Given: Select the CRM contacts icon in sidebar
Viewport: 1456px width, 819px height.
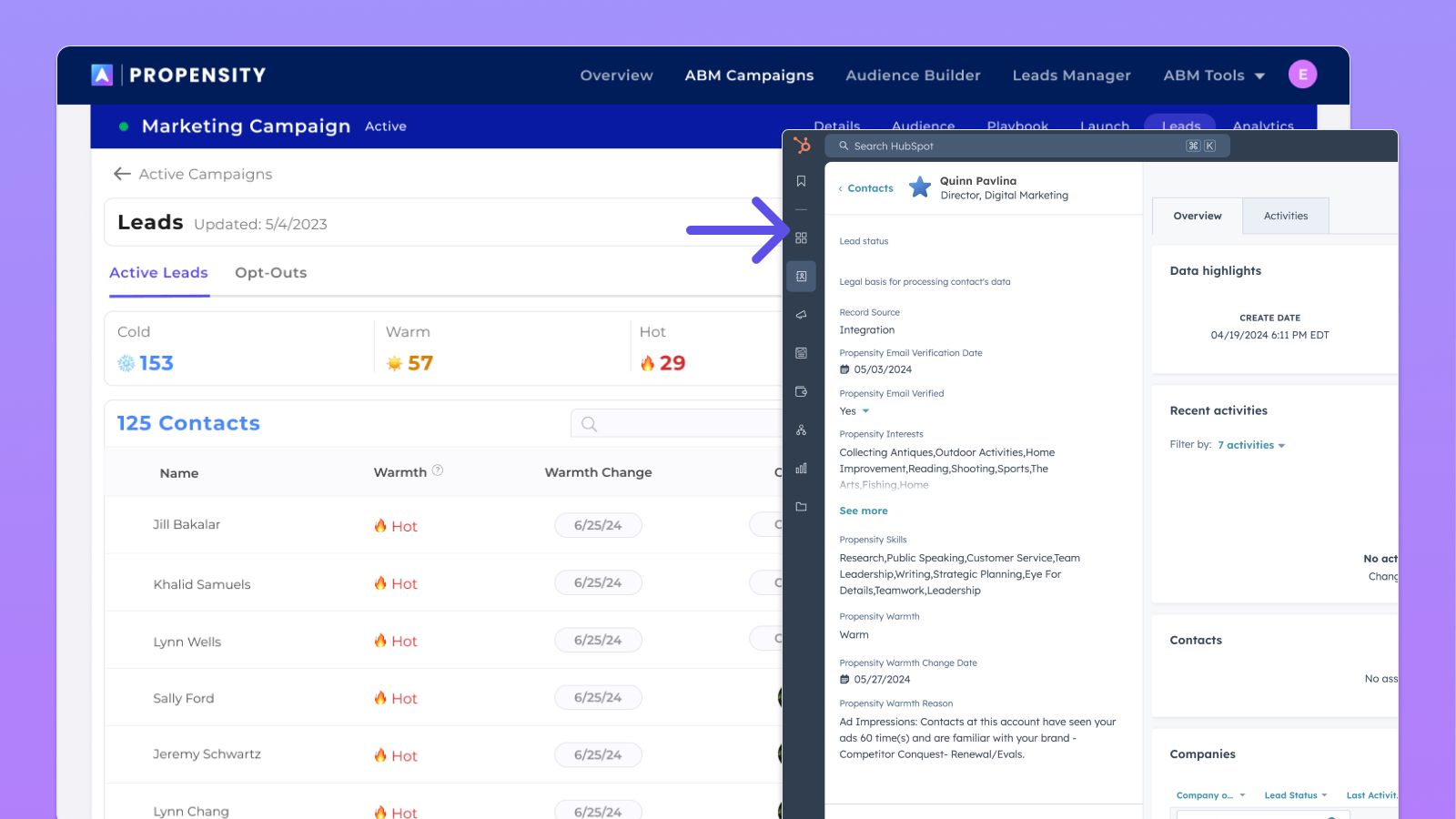Looking at the screenshot, I should [801, 277].
